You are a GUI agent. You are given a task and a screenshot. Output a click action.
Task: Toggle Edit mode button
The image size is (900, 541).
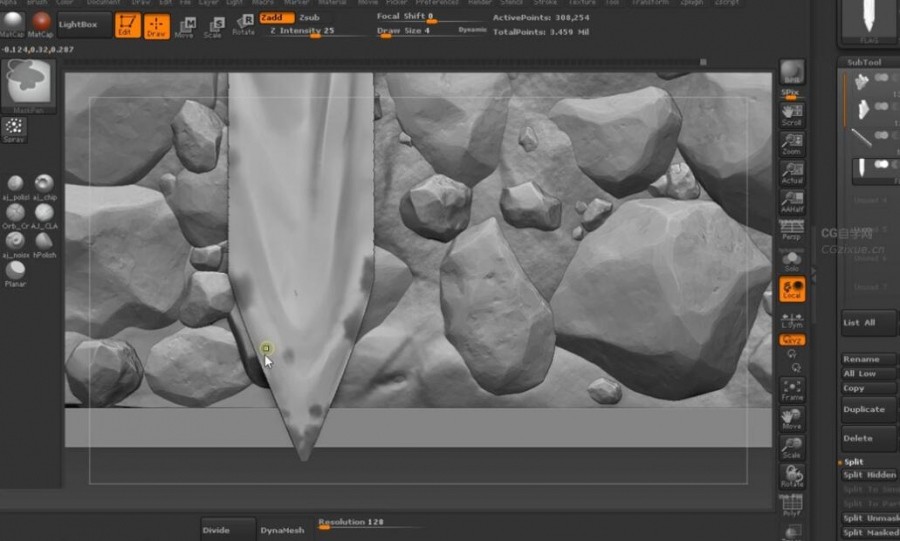(127, 25)
